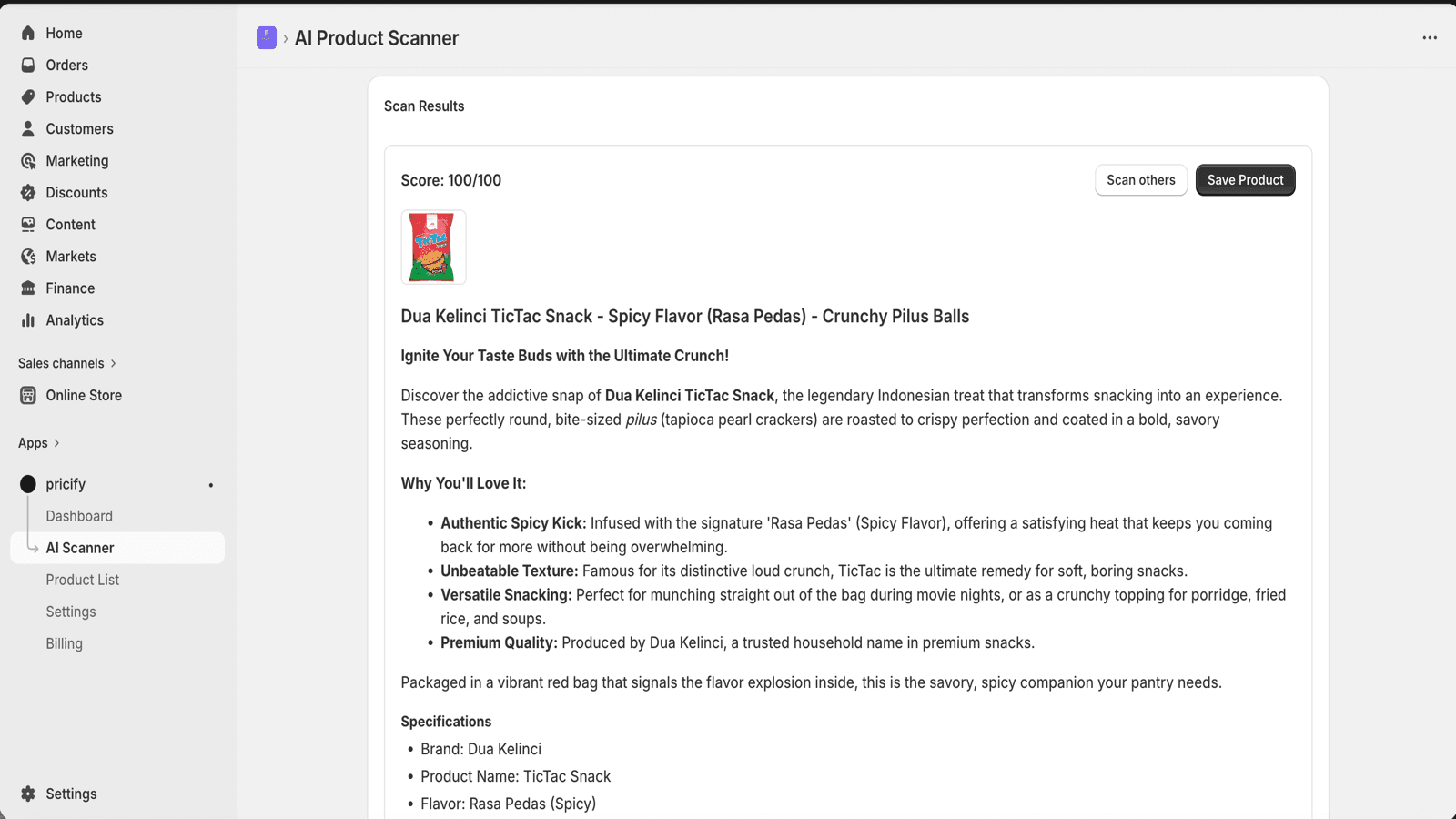The width and height of the screenshot is (1456, 819).
Task: Click the Markets globe icon
Action: (x=28, y=256)
